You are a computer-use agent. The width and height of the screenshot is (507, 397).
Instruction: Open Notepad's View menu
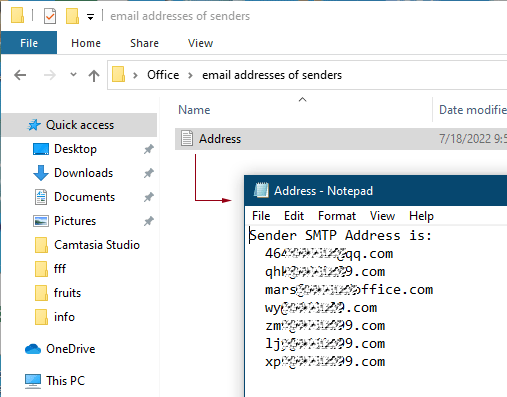(x=382, y=216)
